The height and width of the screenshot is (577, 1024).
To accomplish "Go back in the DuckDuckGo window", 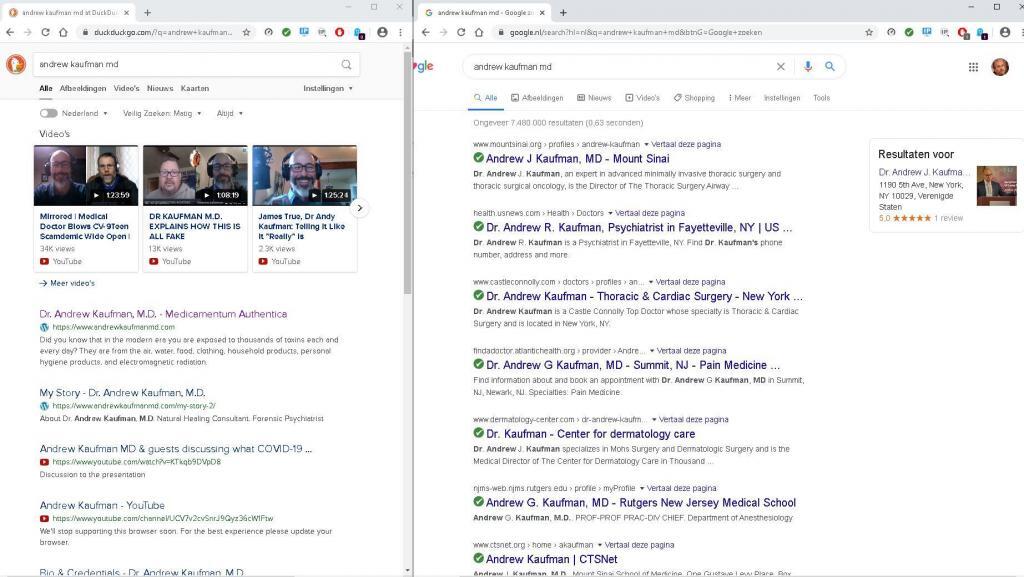I will (x=10, y=32).
